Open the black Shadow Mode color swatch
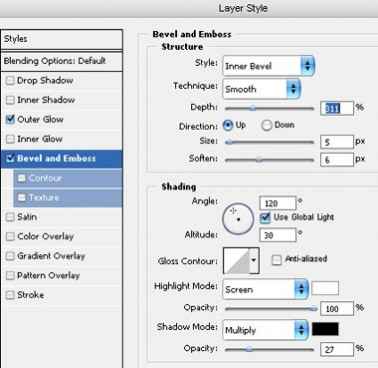 coord(325,329)
